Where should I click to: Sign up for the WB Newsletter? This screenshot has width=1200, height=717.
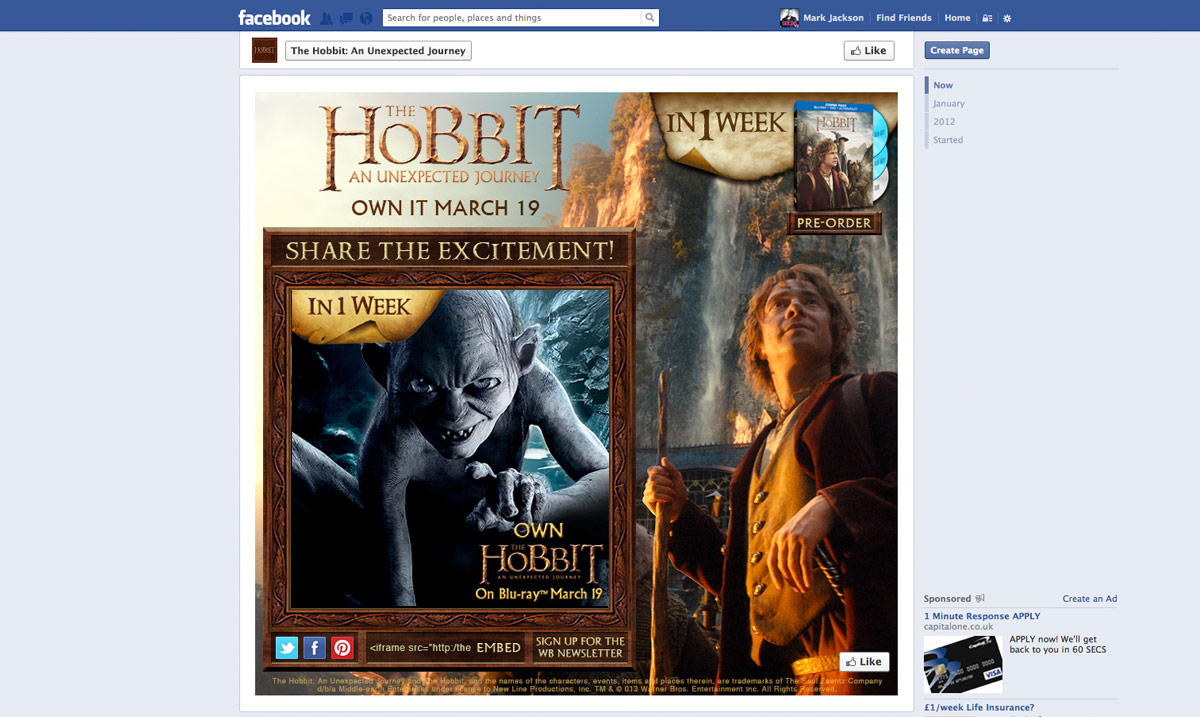pos(580,648)
